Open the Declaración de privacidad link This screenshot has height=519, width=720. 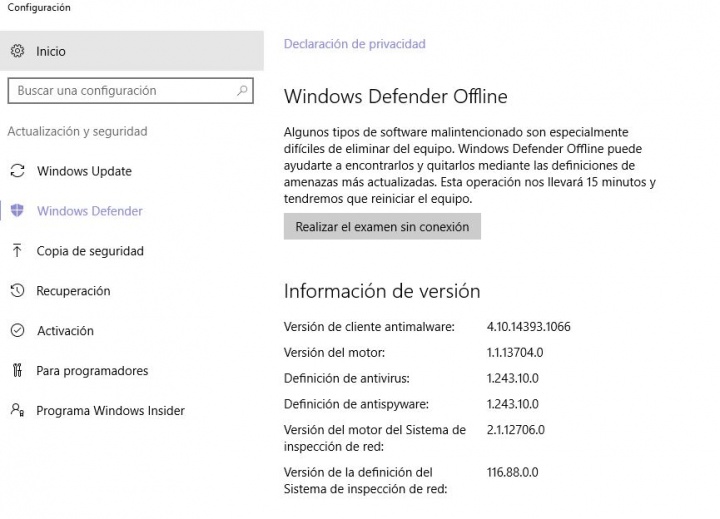pyautogui.click(x=354, y=44)
